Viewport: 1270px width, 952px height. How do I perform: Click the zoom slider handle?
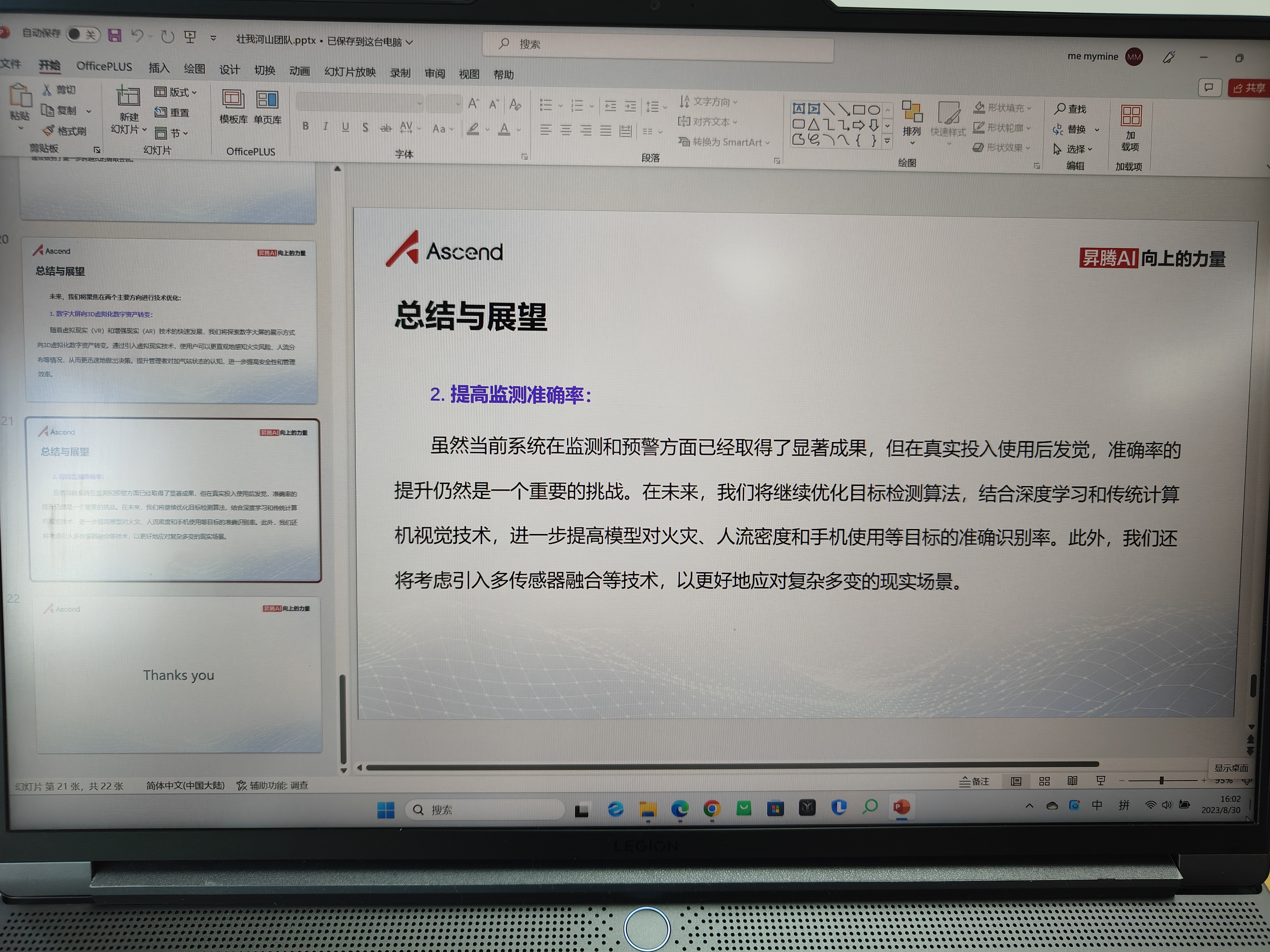[x=1161, y=780]
